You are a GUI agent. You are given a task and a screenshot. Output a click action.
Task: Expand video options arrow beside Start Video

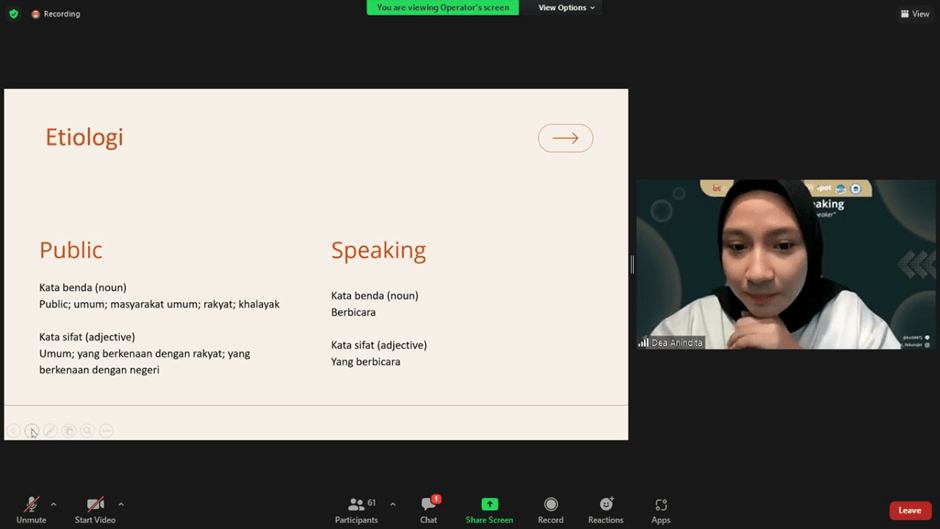[x=121, y=504]
